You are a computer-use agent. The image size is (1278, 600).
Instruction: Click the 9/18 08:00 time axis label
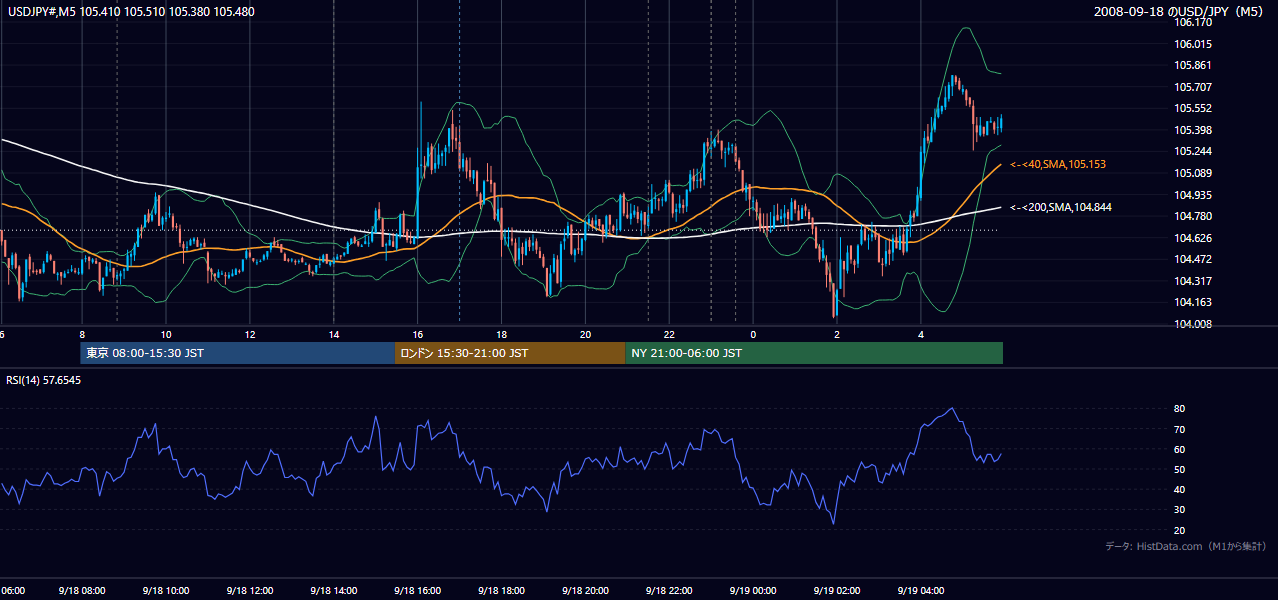click(x=82, y=591)
